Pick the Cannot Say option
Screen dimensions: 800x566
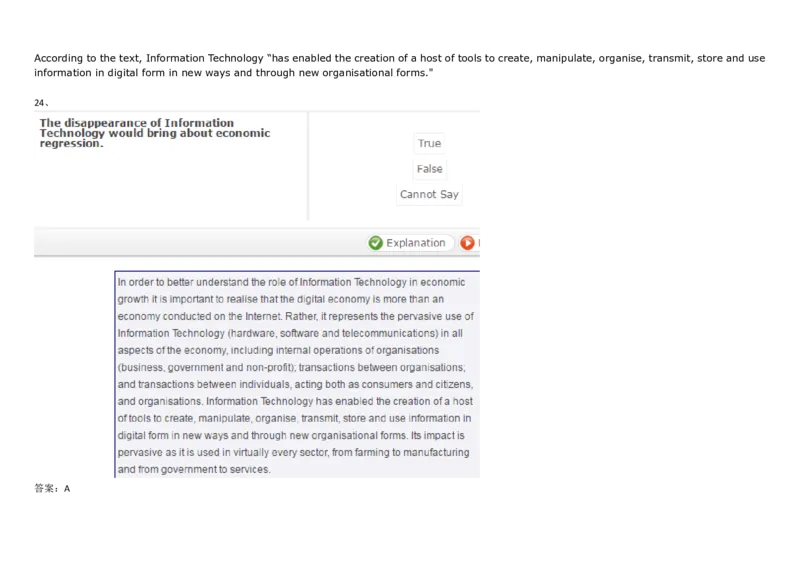pyautogui.click(x=429, y=194)
